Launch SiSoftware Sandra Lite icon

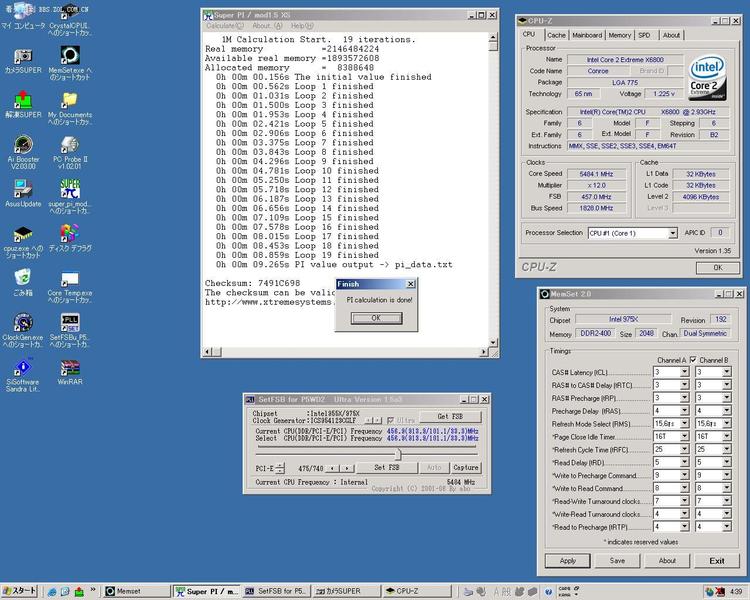pyautogui.click(x=23, y=375)
